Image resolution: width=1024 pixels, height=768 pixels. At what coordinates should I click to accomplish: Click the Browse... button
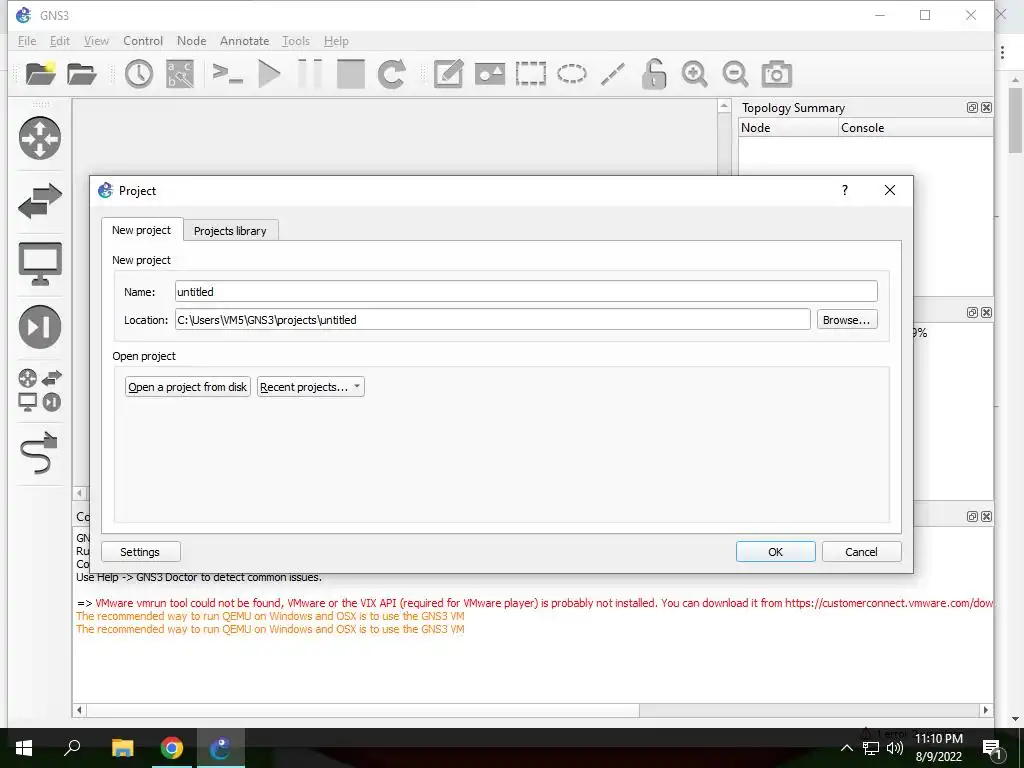point(846,320)
